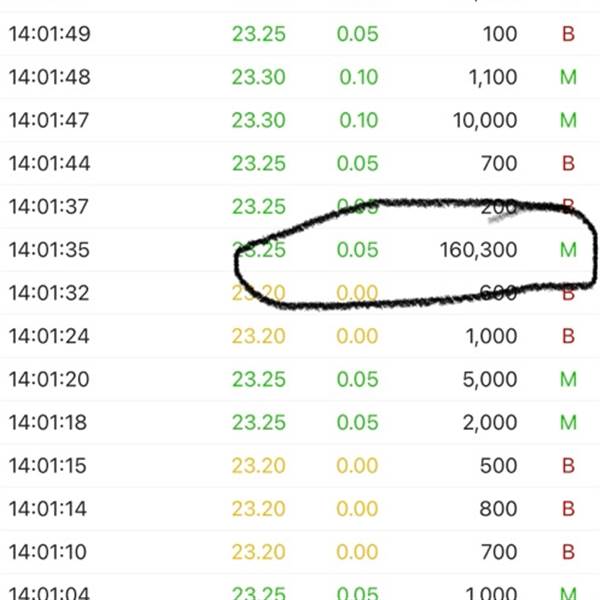Click the M flag on the 14:01:20 row
This screenshot has width=600, height=600.
coord(568,379)
